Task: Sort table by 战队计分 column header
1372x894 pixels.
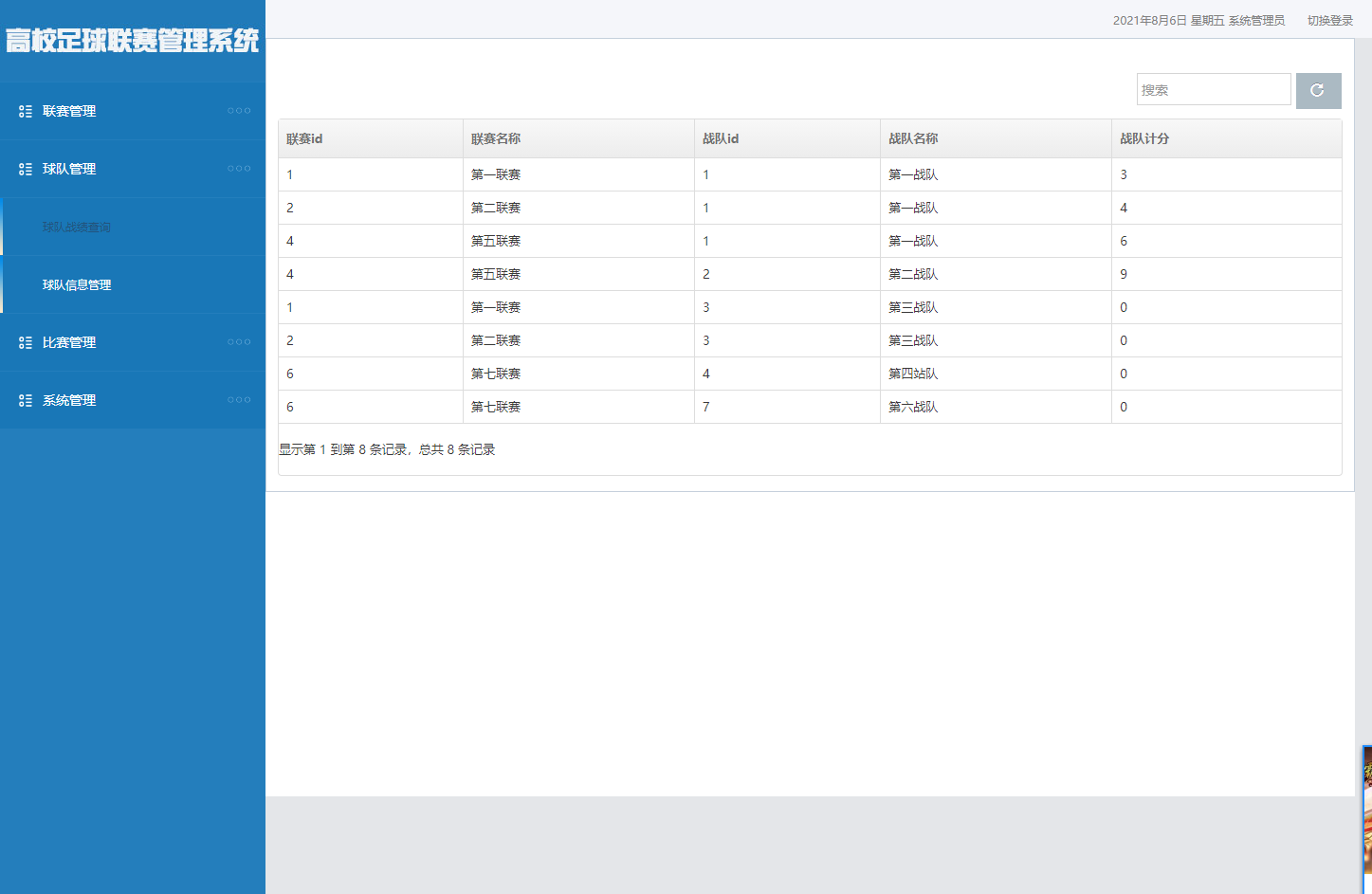Action: 1143,138
